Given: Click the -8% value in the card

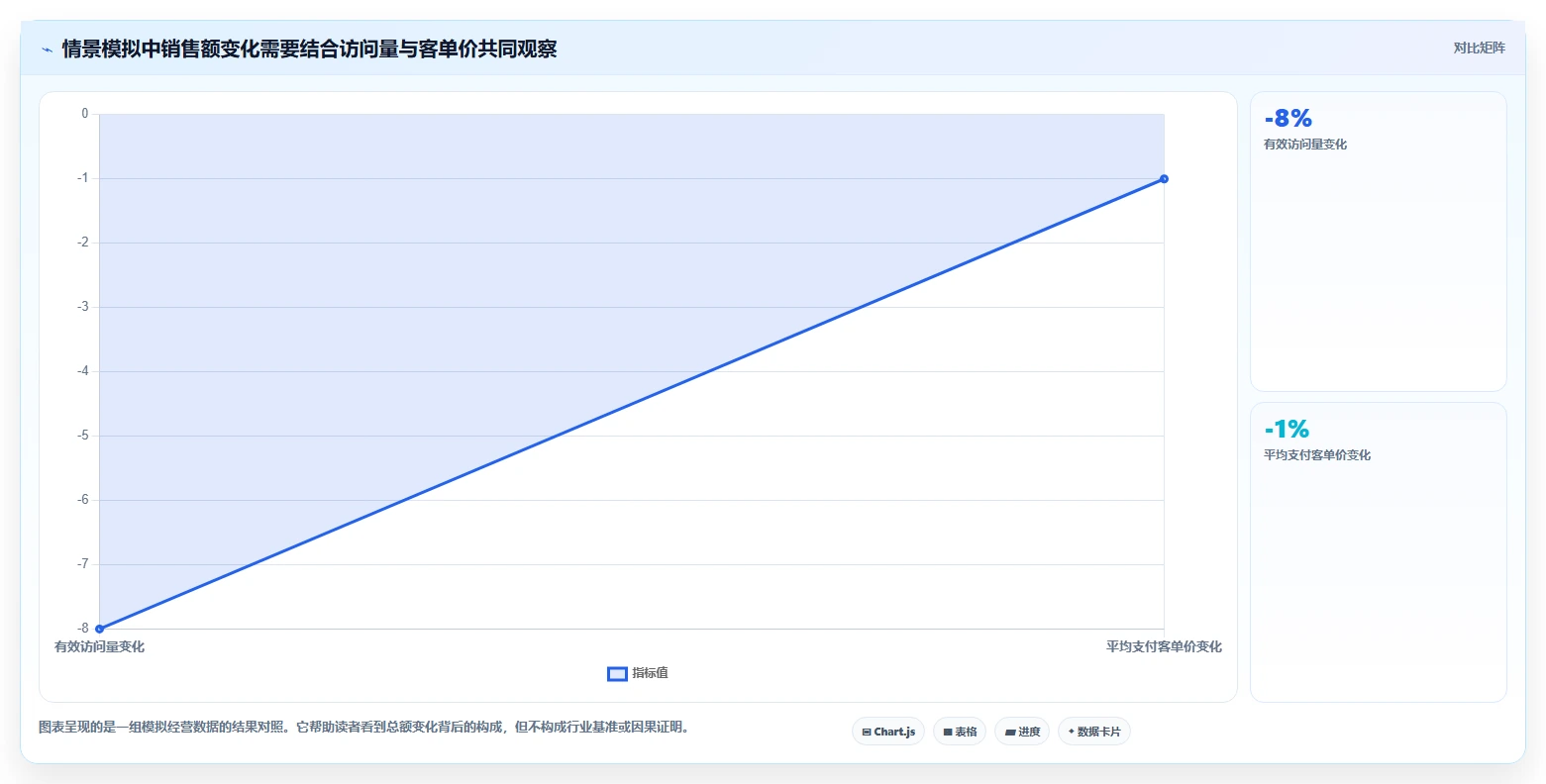Looking at the screenshot, I should pos(1288,119).
